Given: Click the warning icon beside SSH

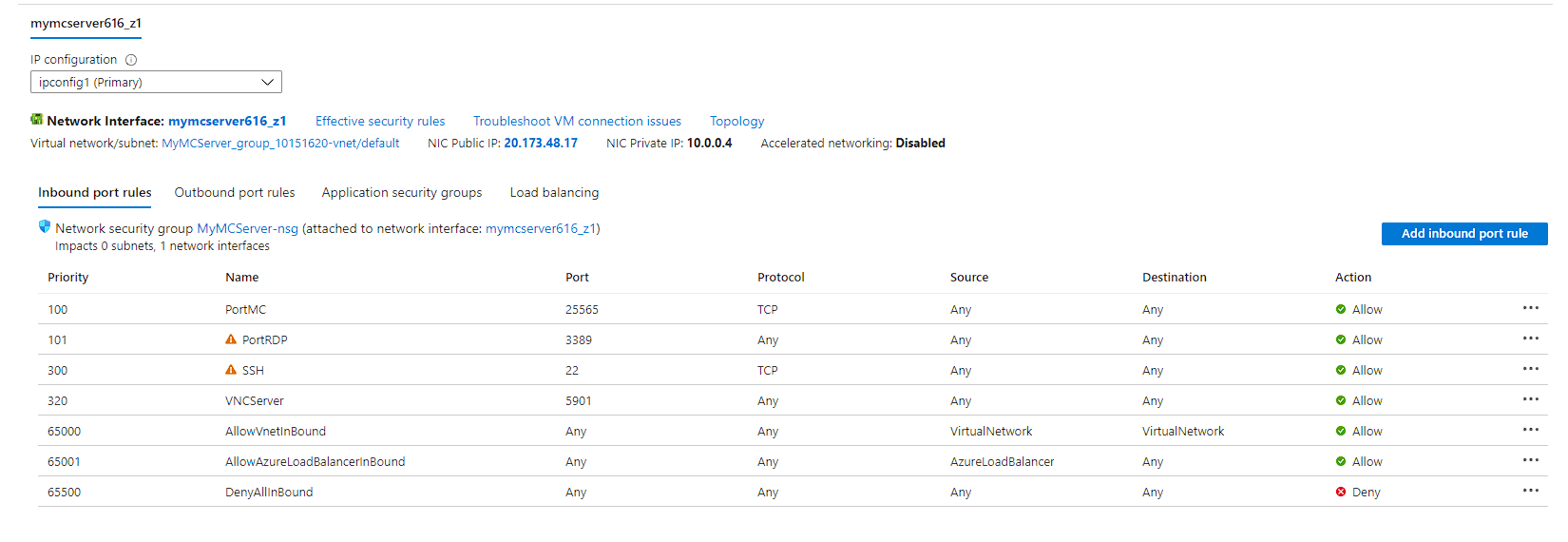Looking at the screenshot, I should (231, 370).
